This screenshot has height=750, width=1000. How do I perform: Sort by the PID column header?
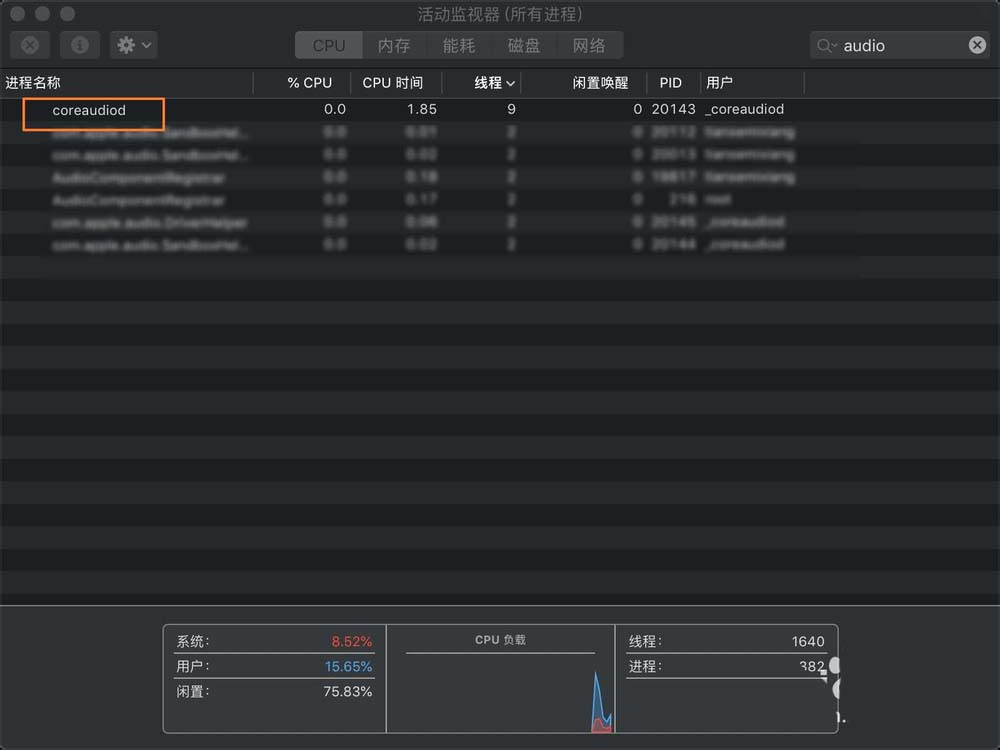671,83
